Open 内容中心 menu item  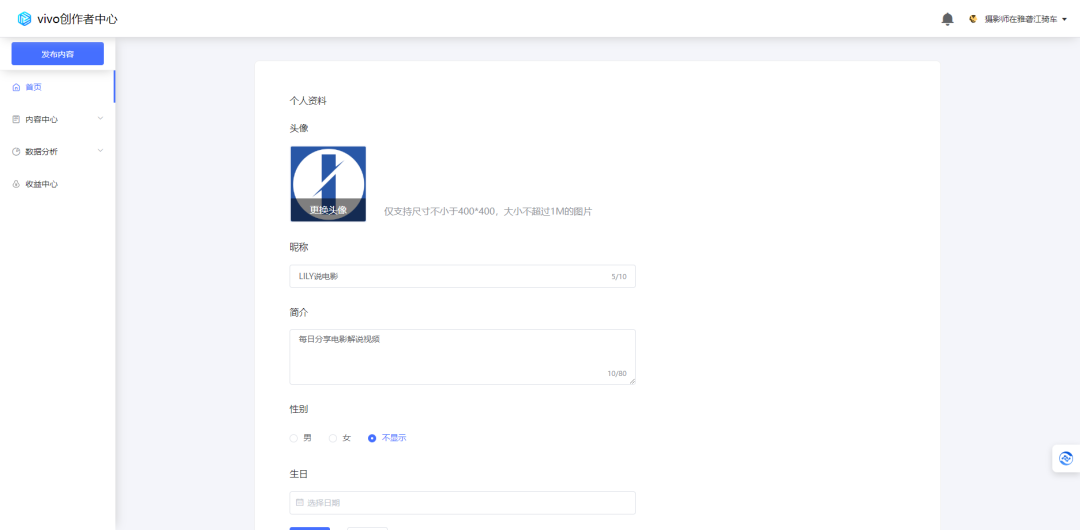[x=58, y=119]
